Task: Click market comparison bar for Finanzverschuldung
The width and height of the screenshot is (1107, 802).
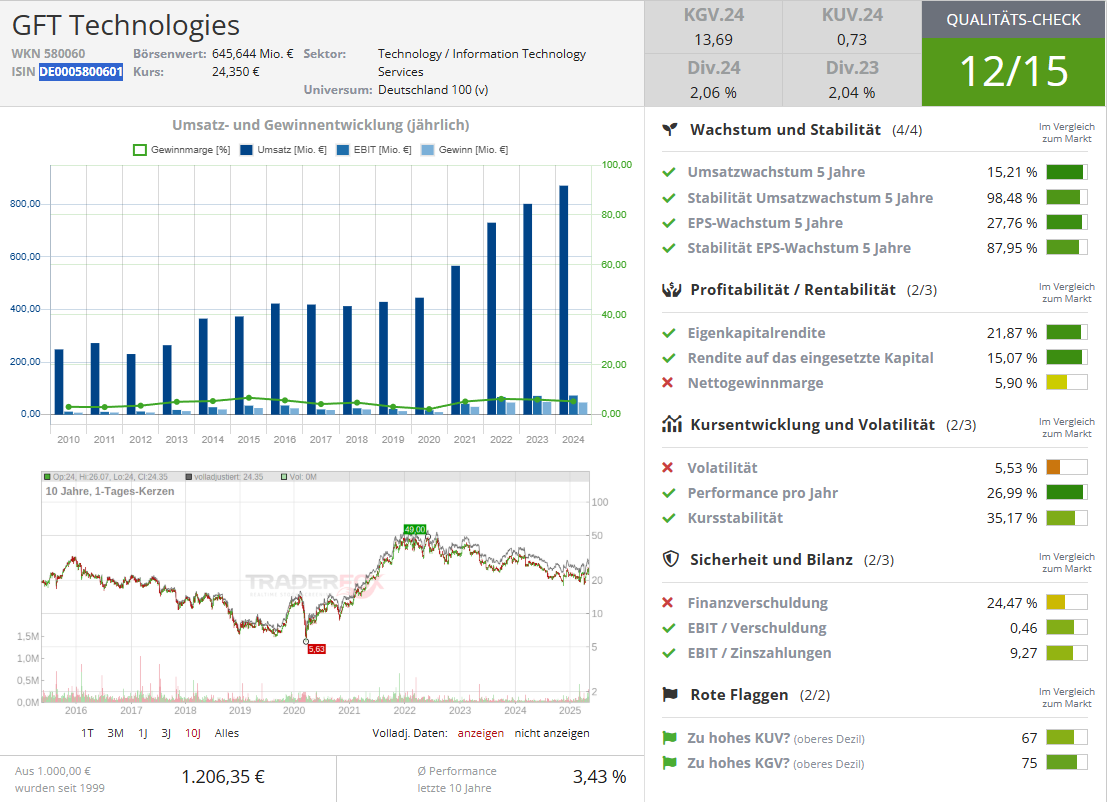Action: click(1067, 602)
